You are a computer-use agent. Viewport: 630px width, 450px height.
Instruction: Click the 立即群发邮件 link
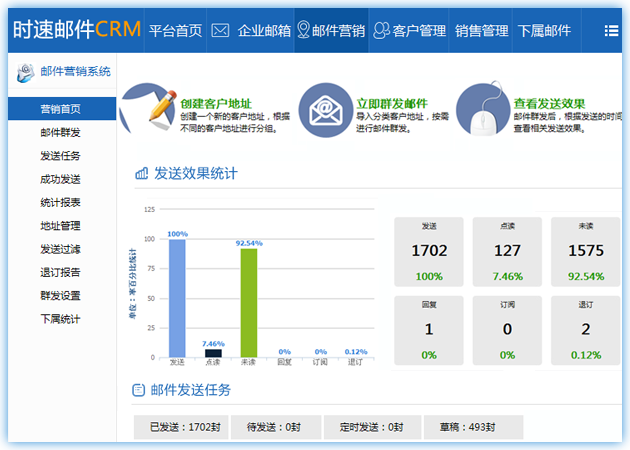[x=392, y=103]
